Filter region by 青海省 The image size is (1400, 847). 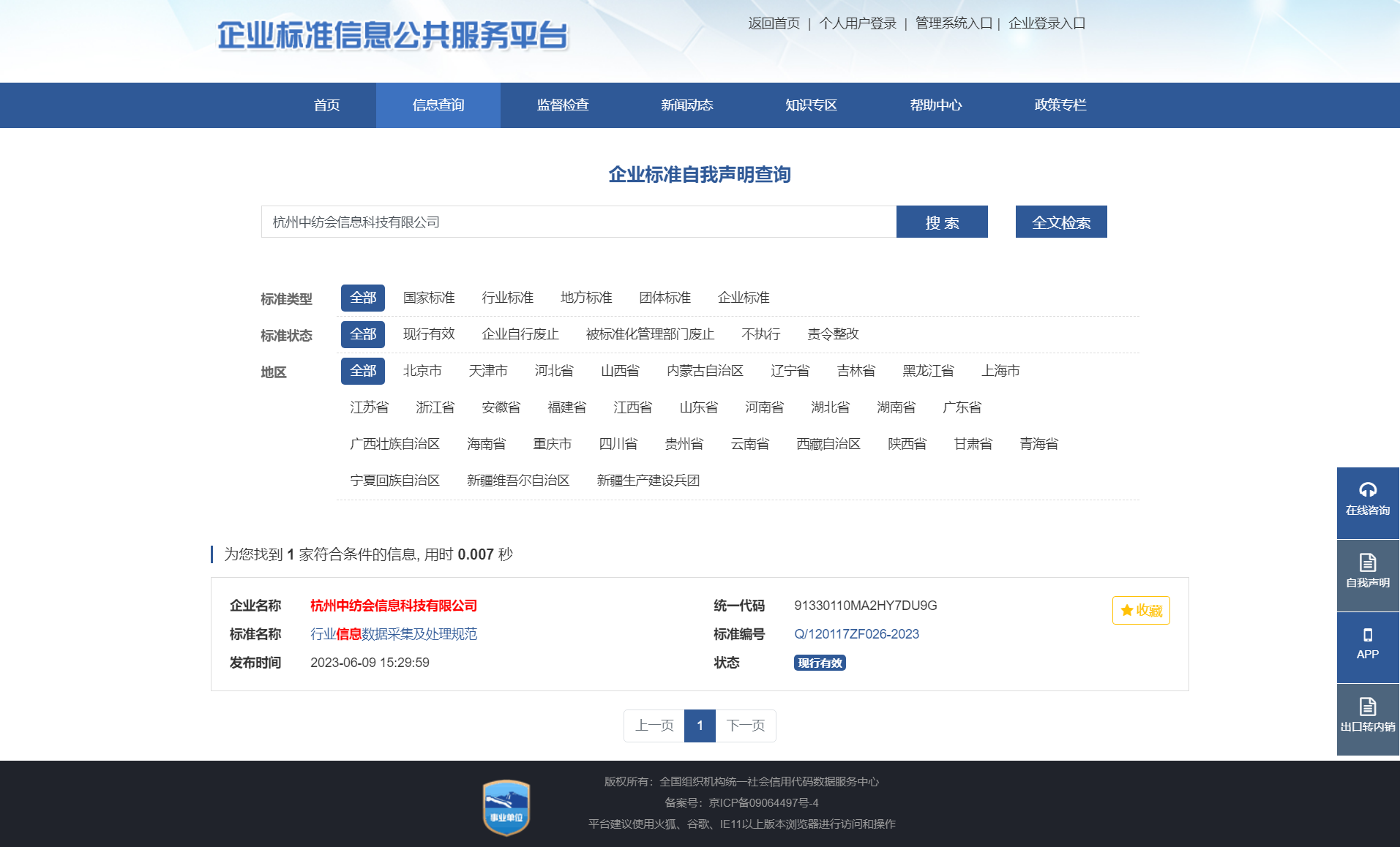coord(1039,444)
